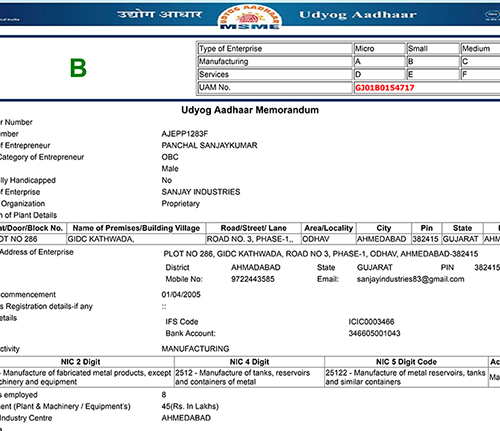Screen dimensions: 500x431
Task: Click the ODHAV locality cell
Action: click(329, 239)
